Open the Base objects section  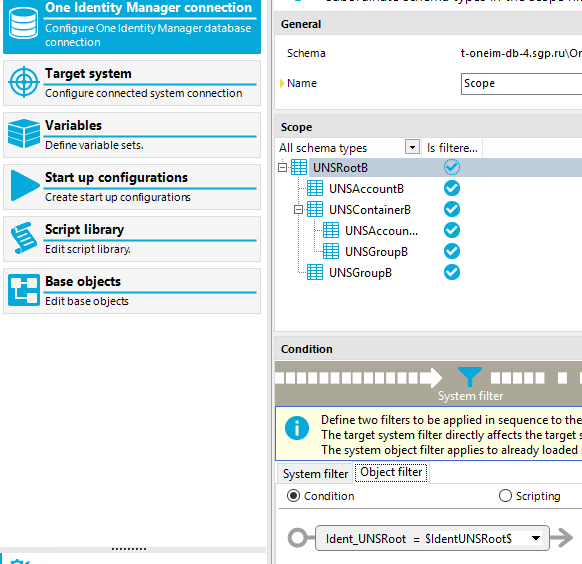click(132, 291)
